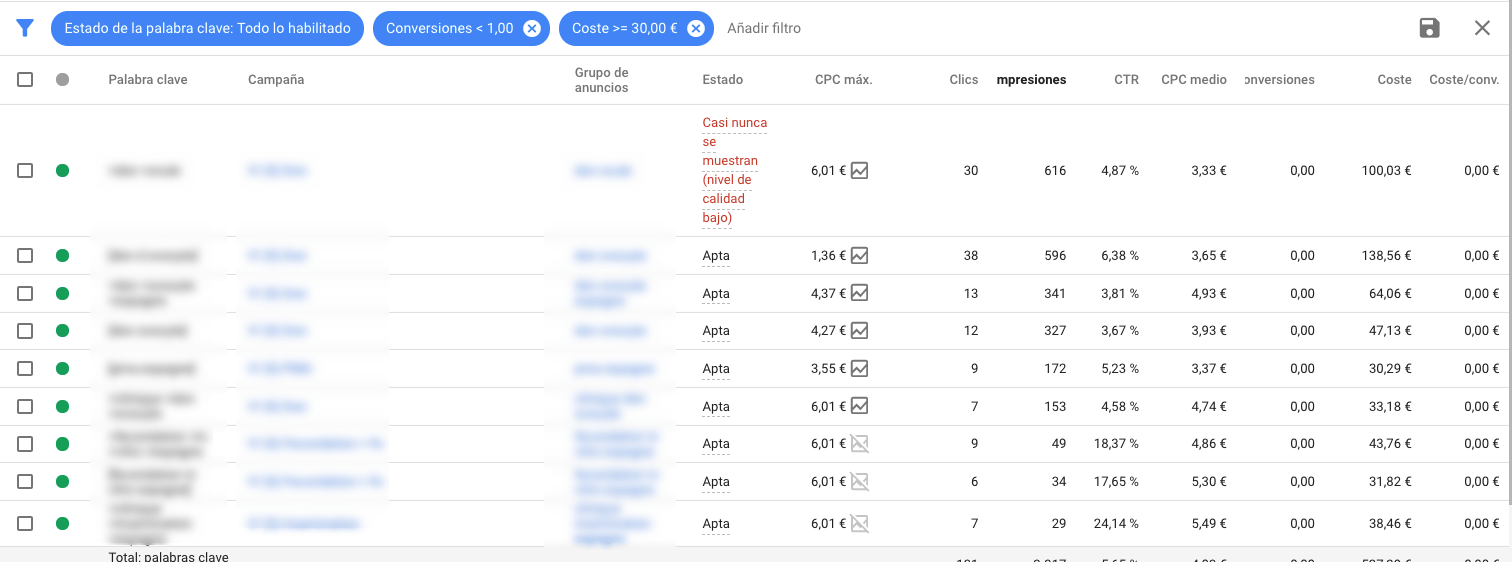
Task: Open status dot menu for 31,82 € row
Action: pyautogui.click(x=62, y=481)
